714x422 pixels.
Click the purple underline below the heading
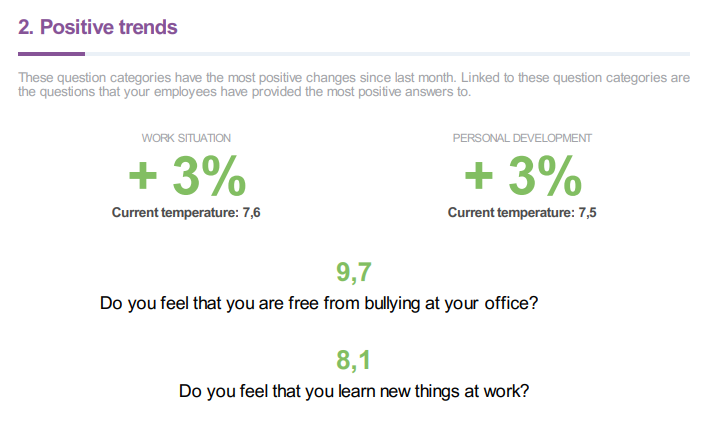51,54
